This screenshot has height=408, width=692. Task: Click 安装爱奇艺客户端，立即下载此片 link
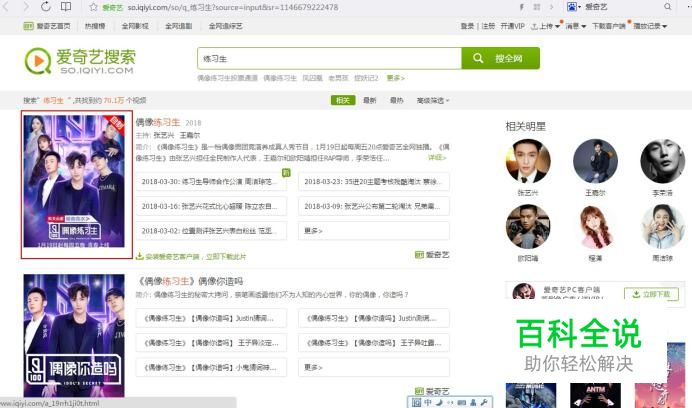(x=196, y=256)
